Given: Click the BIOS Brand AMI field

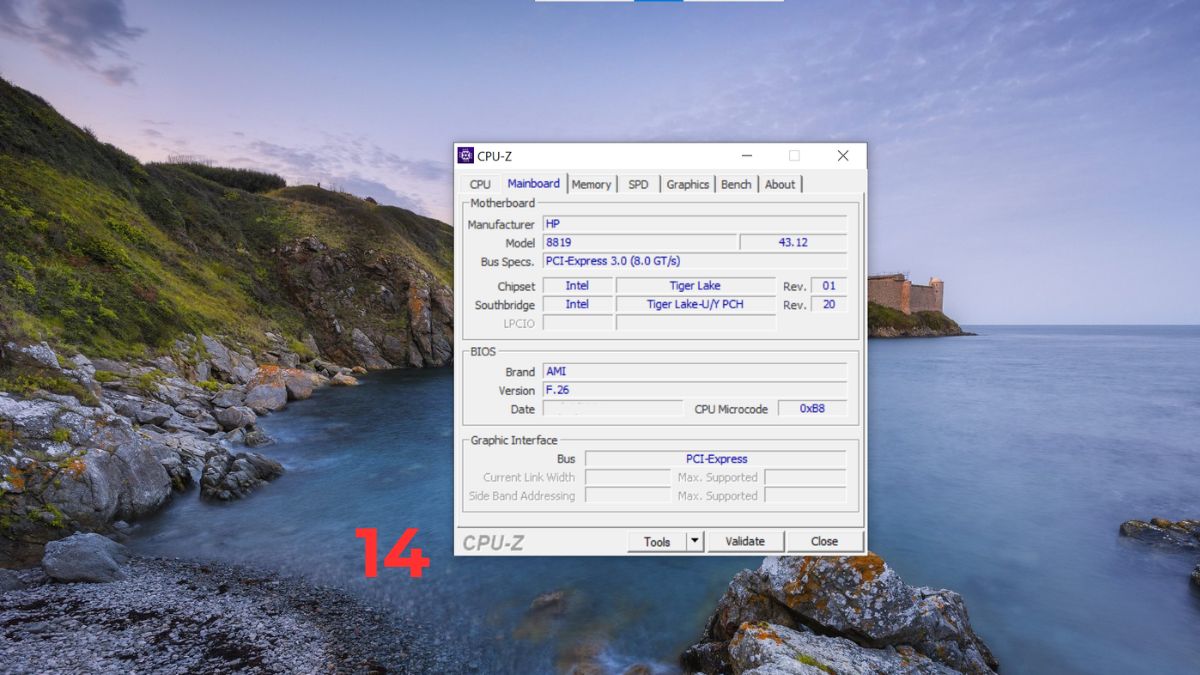Looking at the screenshot, I should pos(694,371).
